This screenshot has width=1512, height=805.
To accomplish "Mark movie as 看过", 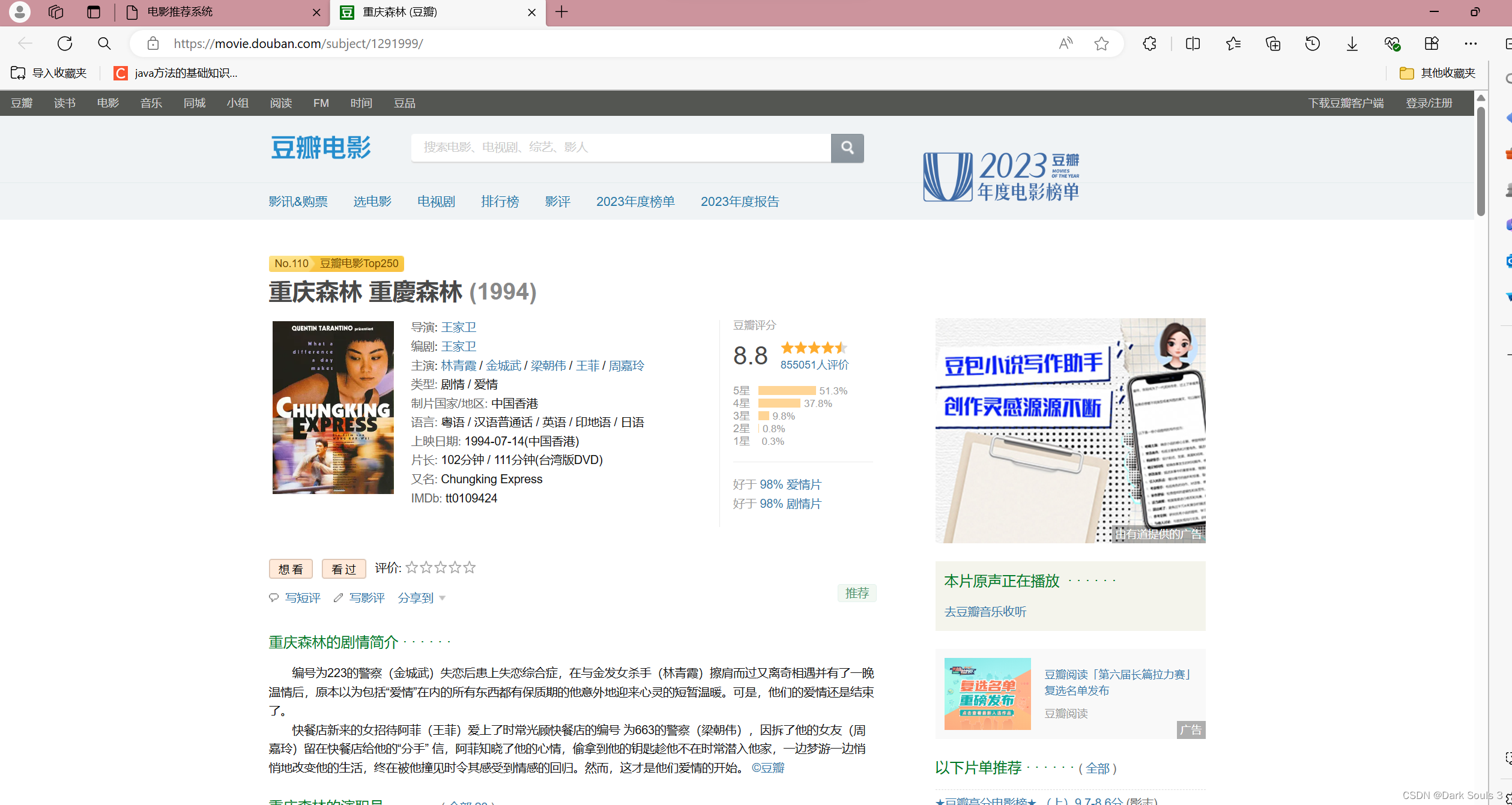I will pyautogui.click(x=343, y=568).
